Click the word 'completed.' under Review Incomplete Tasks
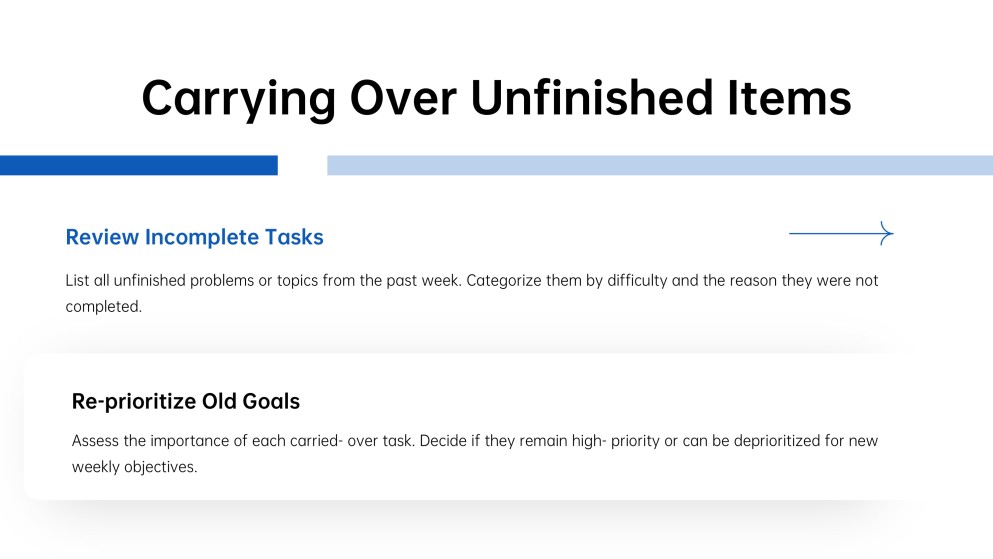993x559 pixels. (x=104, y=306)
